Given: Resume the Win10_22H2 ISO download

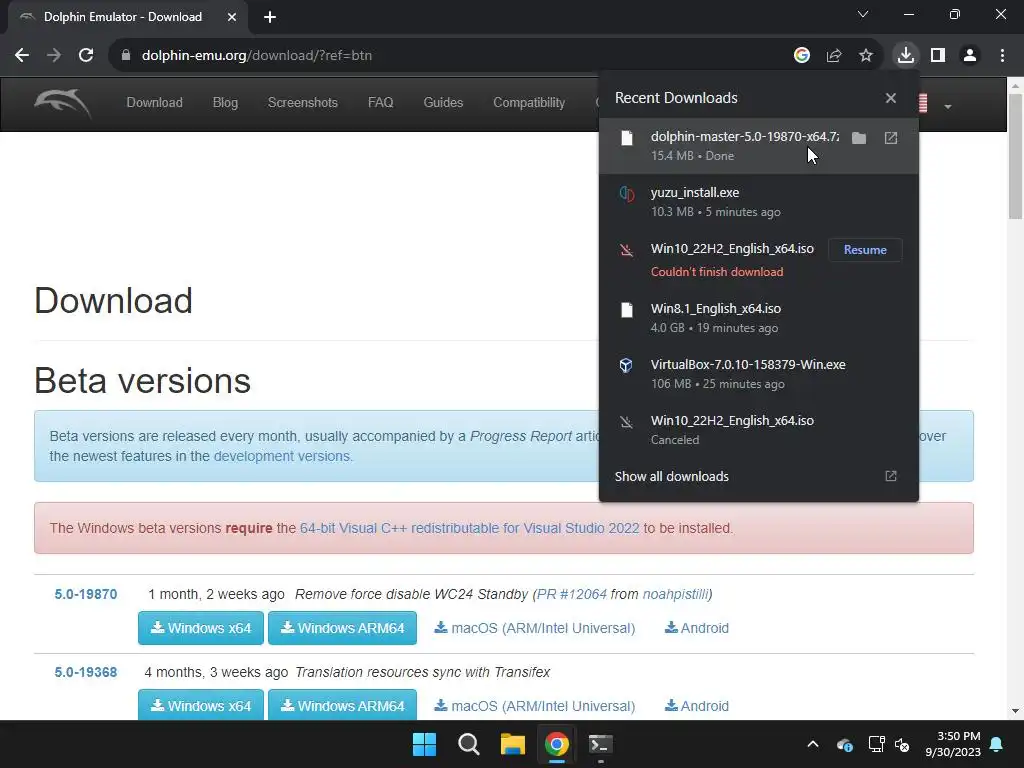Looking at the screenshot, I should [865, 250].
